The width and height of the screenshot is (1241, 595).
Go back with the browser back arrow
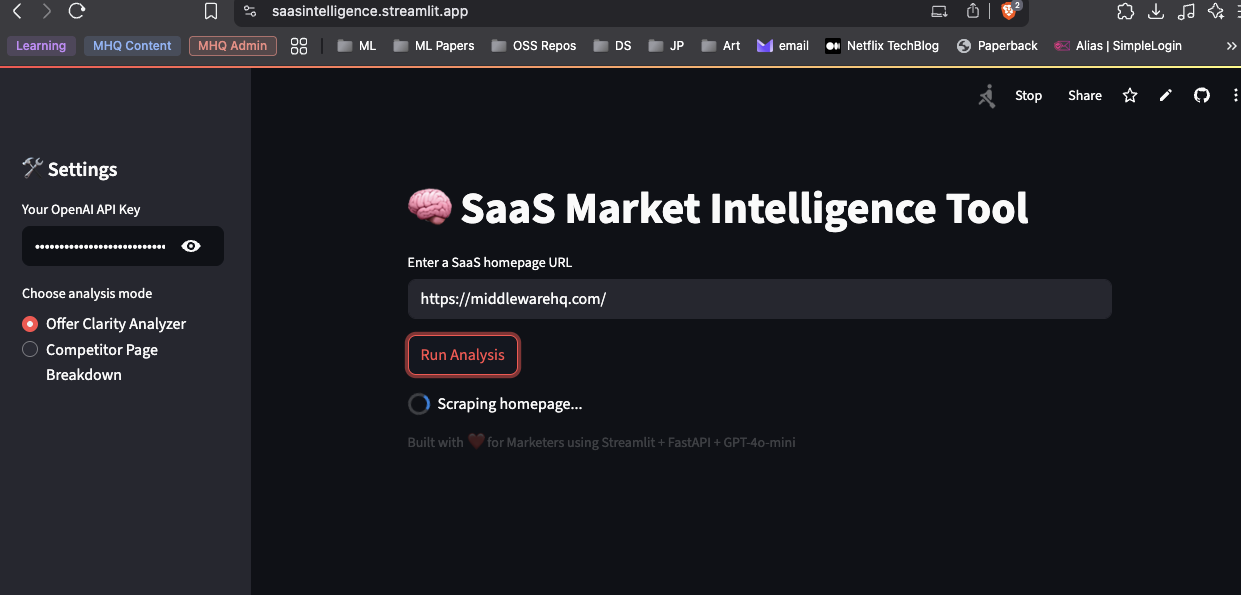pyautogui.click(x=17, y=11)
